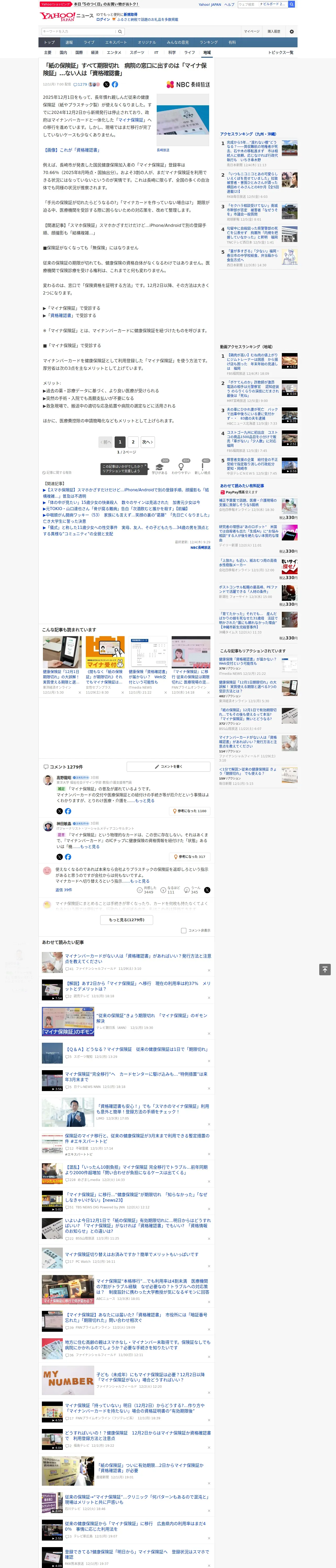The height and width of the screenshot is (1568, 336).
Task: Click 記事に関する報告 link
Action: pos(57,472)
